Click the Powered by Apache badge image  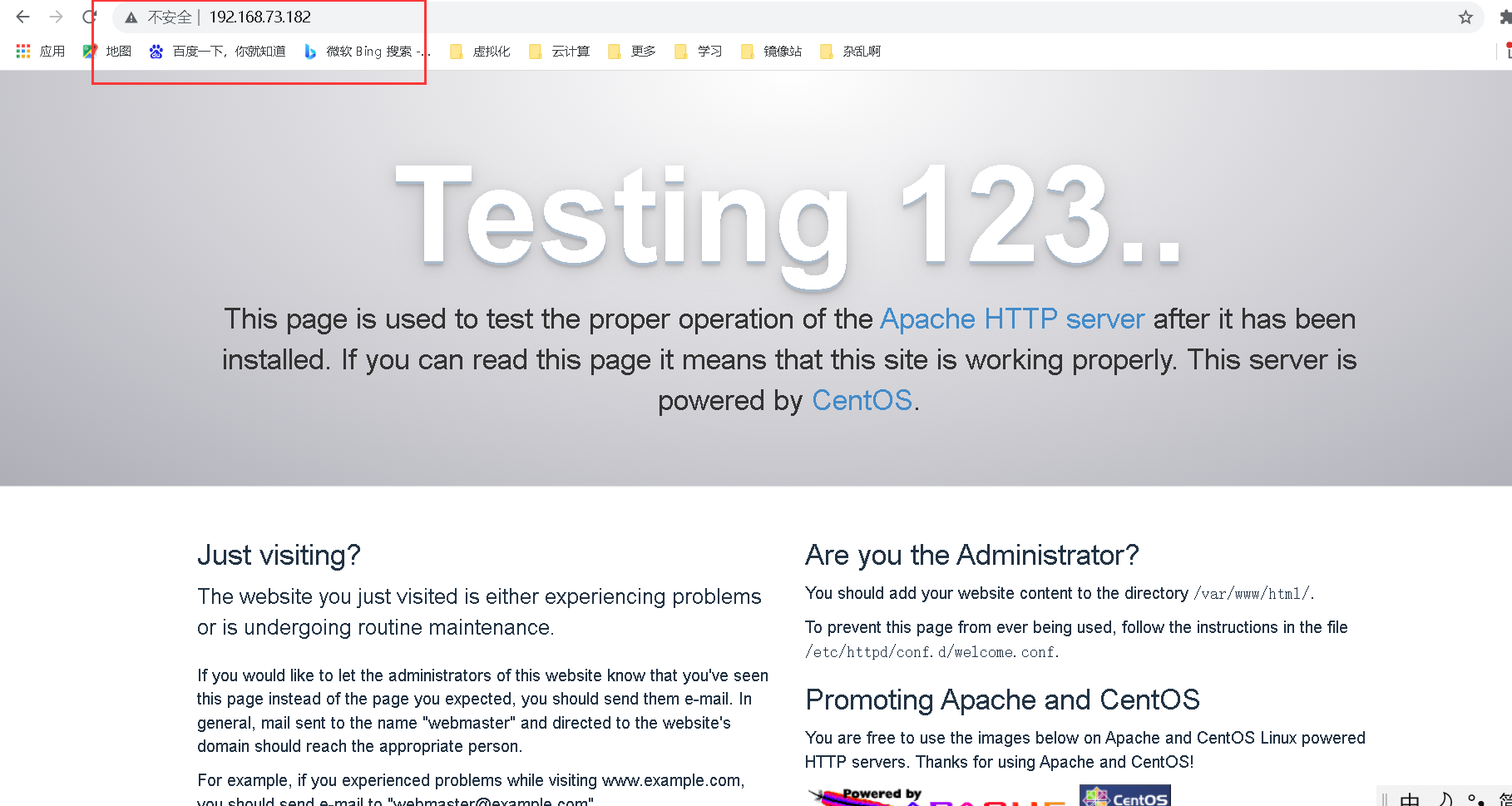[x=937, y=796]
